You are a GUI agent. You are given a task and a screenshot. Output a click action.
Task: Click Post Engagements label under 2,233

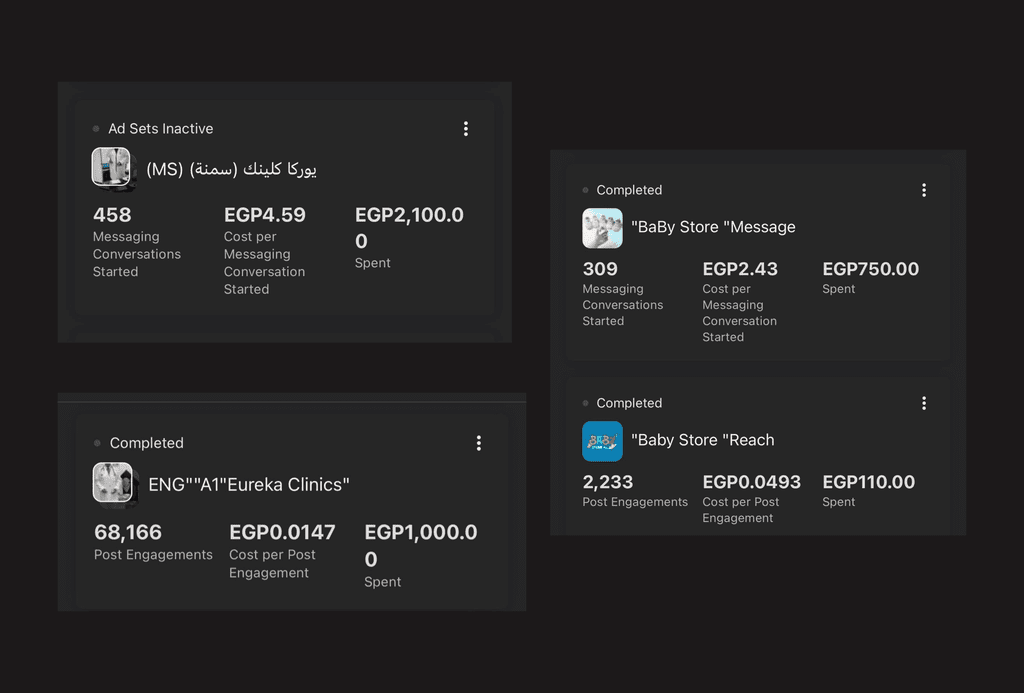tap(635, 502)
